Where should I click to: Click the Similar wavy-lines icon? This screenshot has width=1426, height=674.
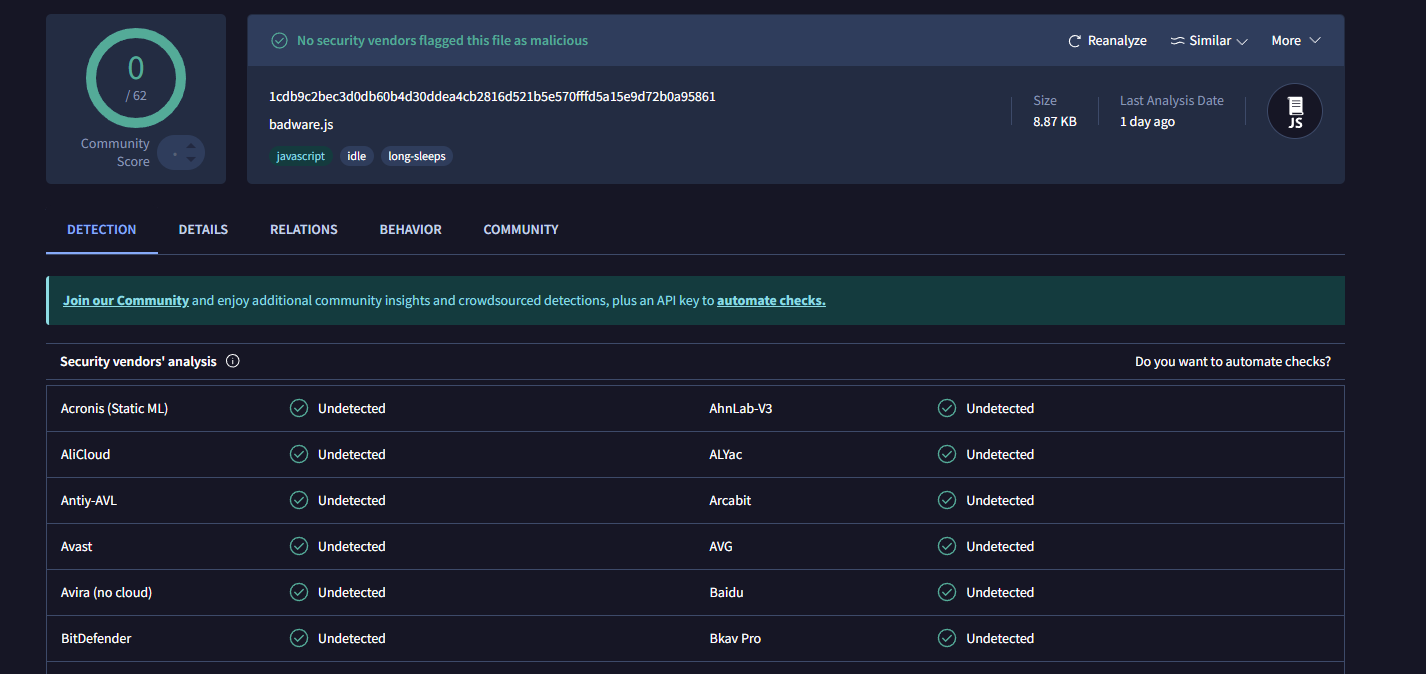pyautogui.click(x=1177, y=41)
